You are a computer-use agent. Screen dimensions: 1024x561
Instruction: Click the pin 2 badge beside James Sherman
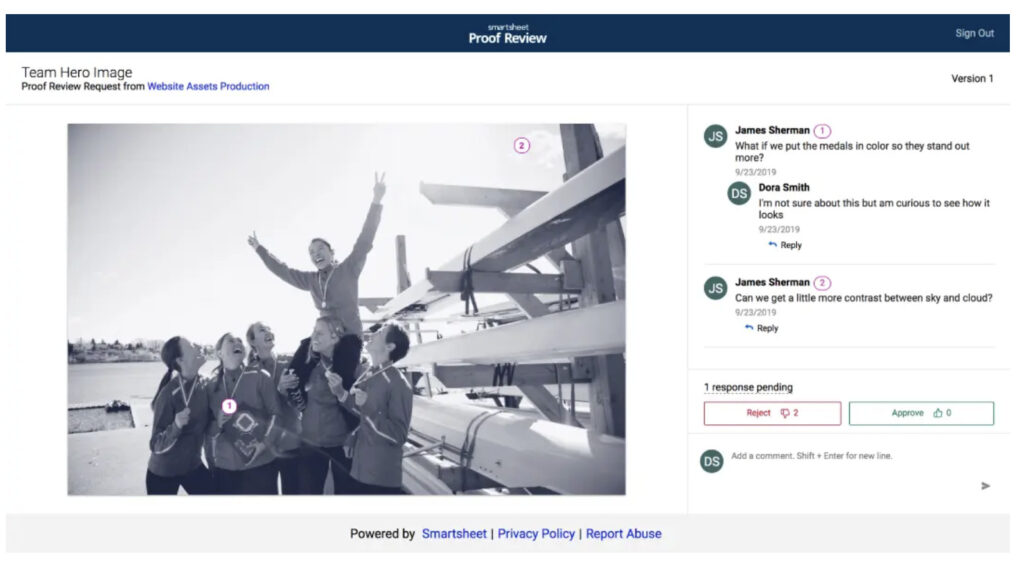[x=822, y=283]
